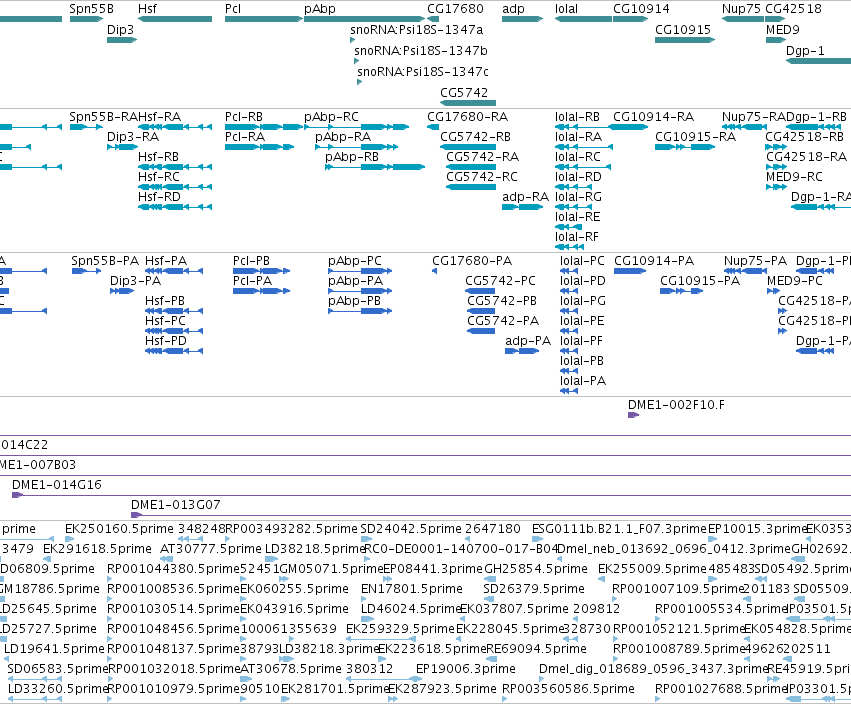Select the Pcl-PA protein feature
Image resolution: width=851 pixels, height=704 pixels.
262,291
